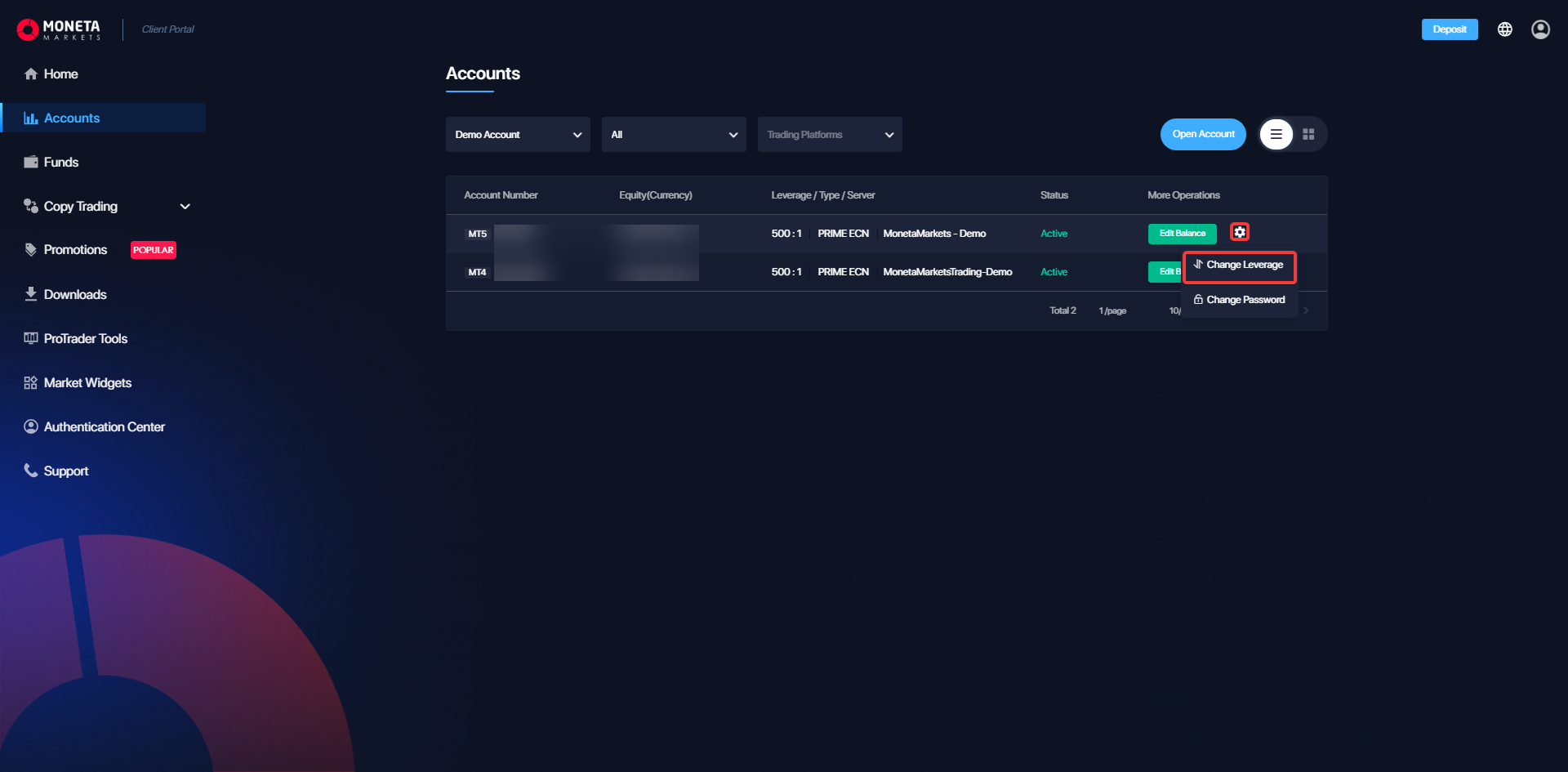Click the Client Portal label
The image size is (1568, 772).
pos(168,29)
